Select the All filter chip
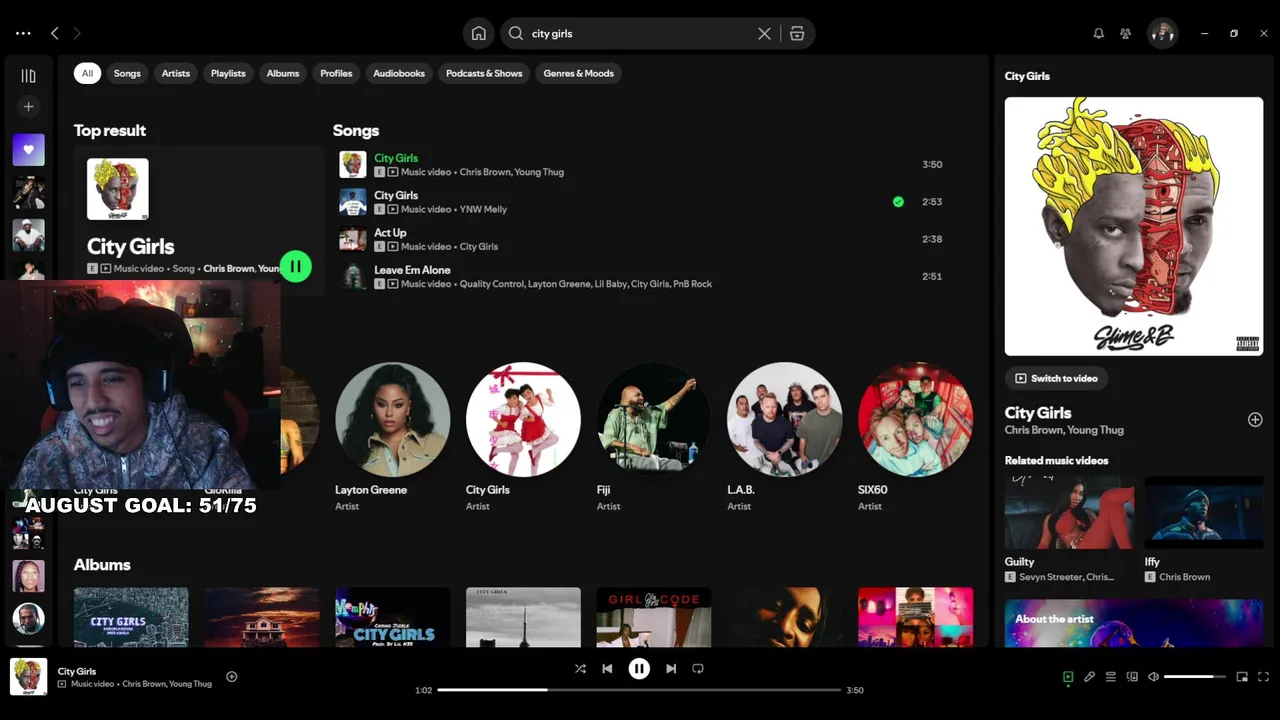The height and width of the screenshot is (720, 1280). point(87,73)
